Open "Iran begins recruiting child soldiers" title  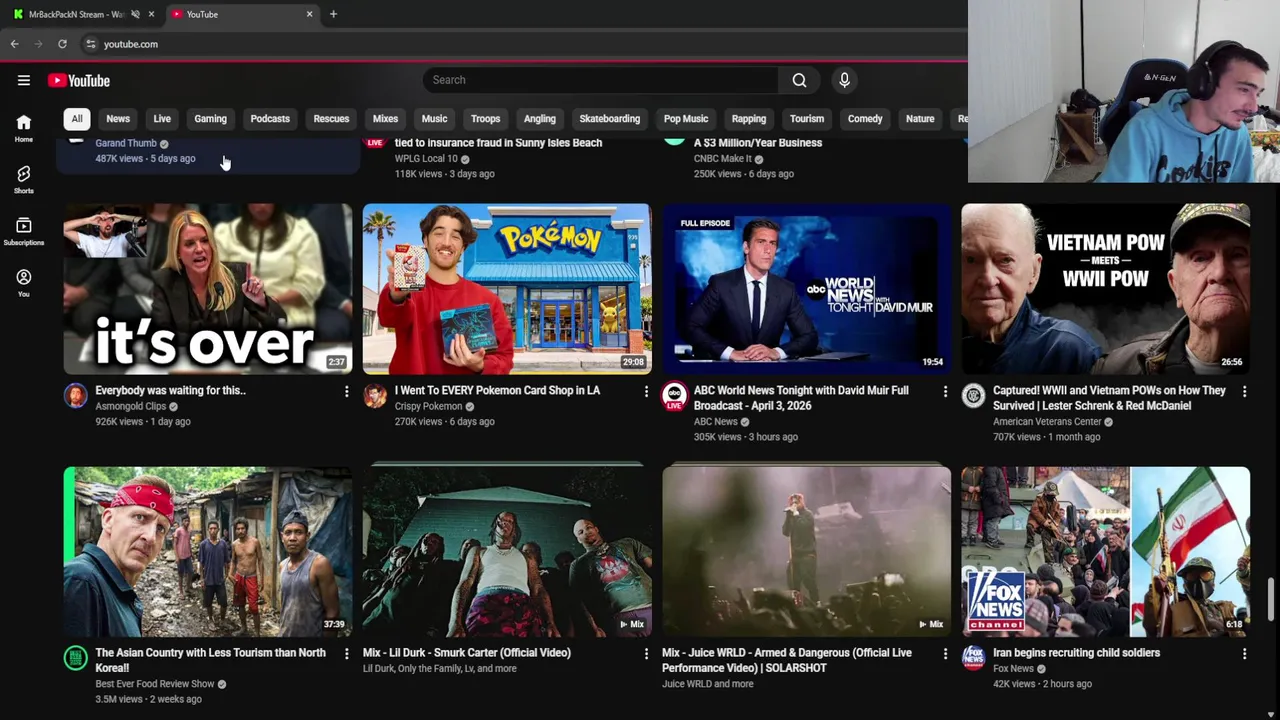[1076, 653]
